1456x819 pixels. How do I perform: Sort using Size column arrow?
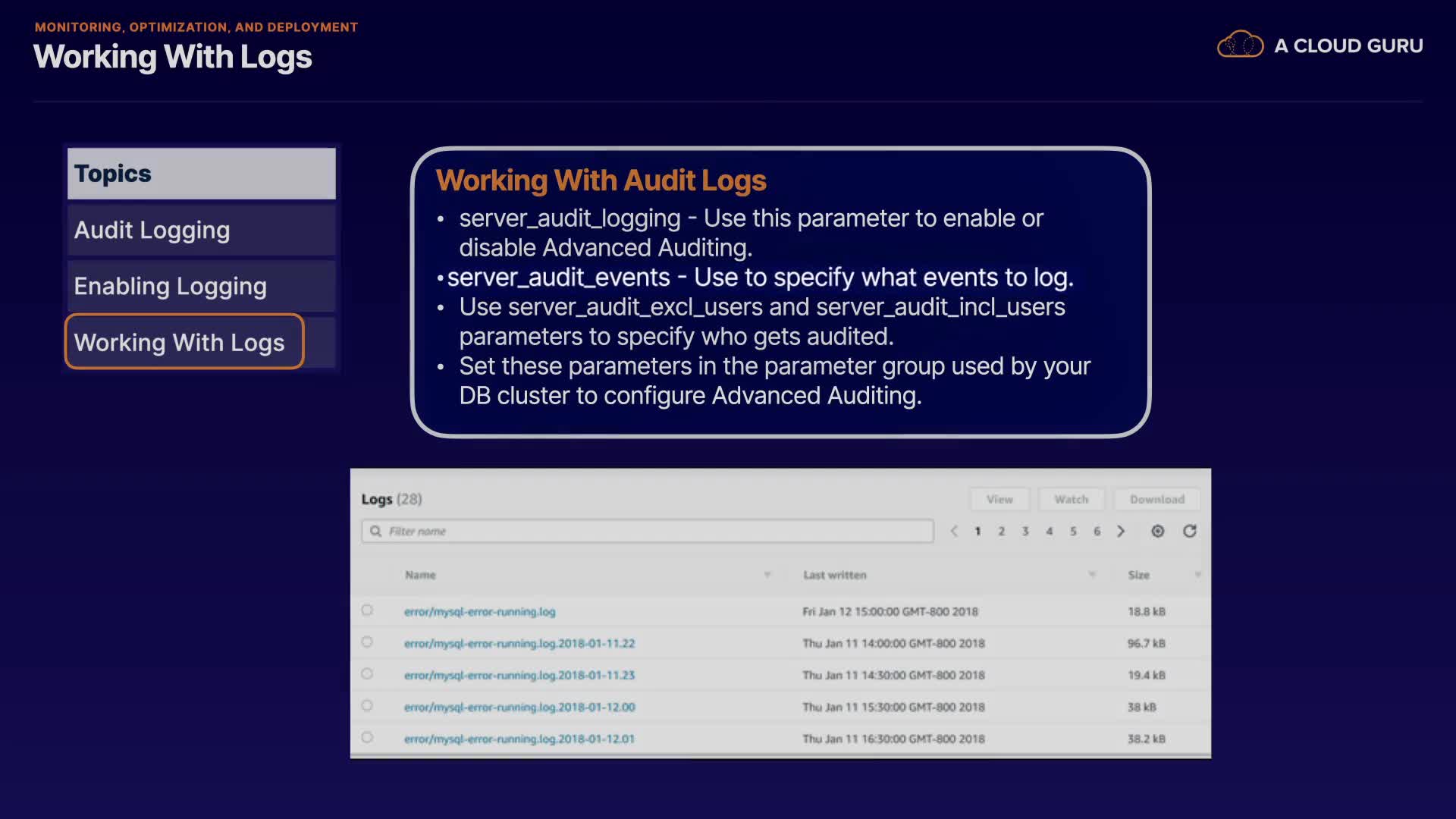[1197, 575]
